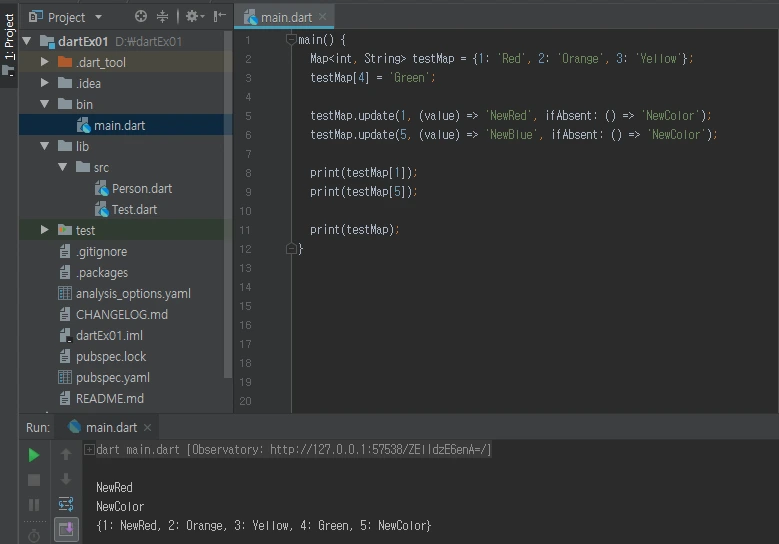The height and width of the screenshot is (544, 779).
Task: Click the timer icon in the Run toolbar
Action: [x=34, y=536]
